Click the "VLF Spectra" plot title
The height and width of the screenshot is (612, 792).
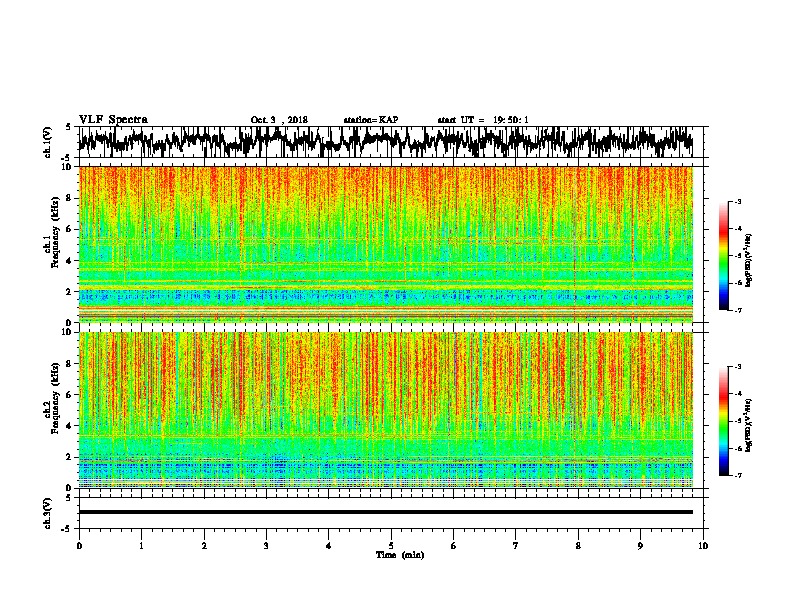pos(113,119)
